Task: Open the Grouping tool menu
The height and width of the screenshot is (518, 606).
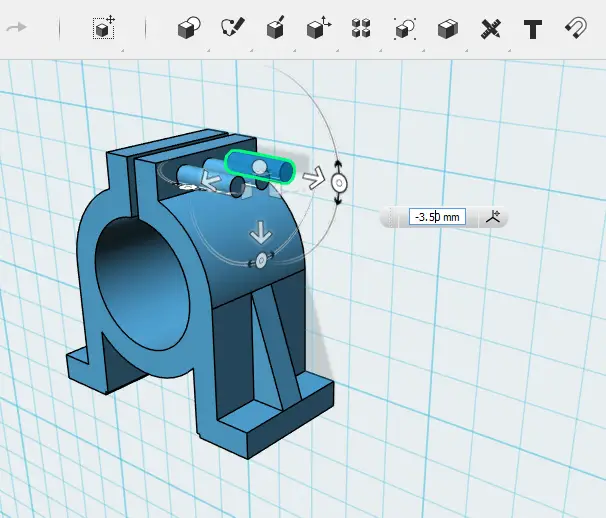Action: (405, 29)
